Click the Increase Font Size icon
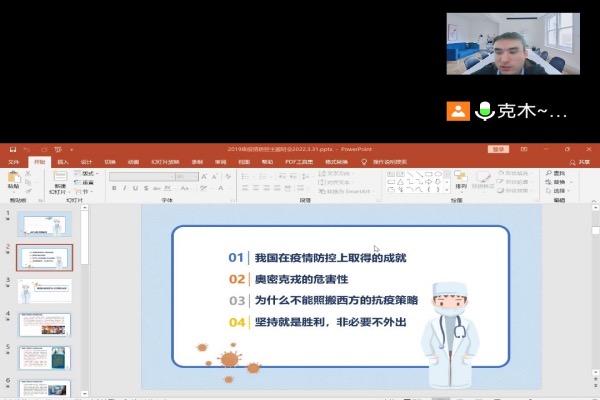 click(x=202, y=174)
